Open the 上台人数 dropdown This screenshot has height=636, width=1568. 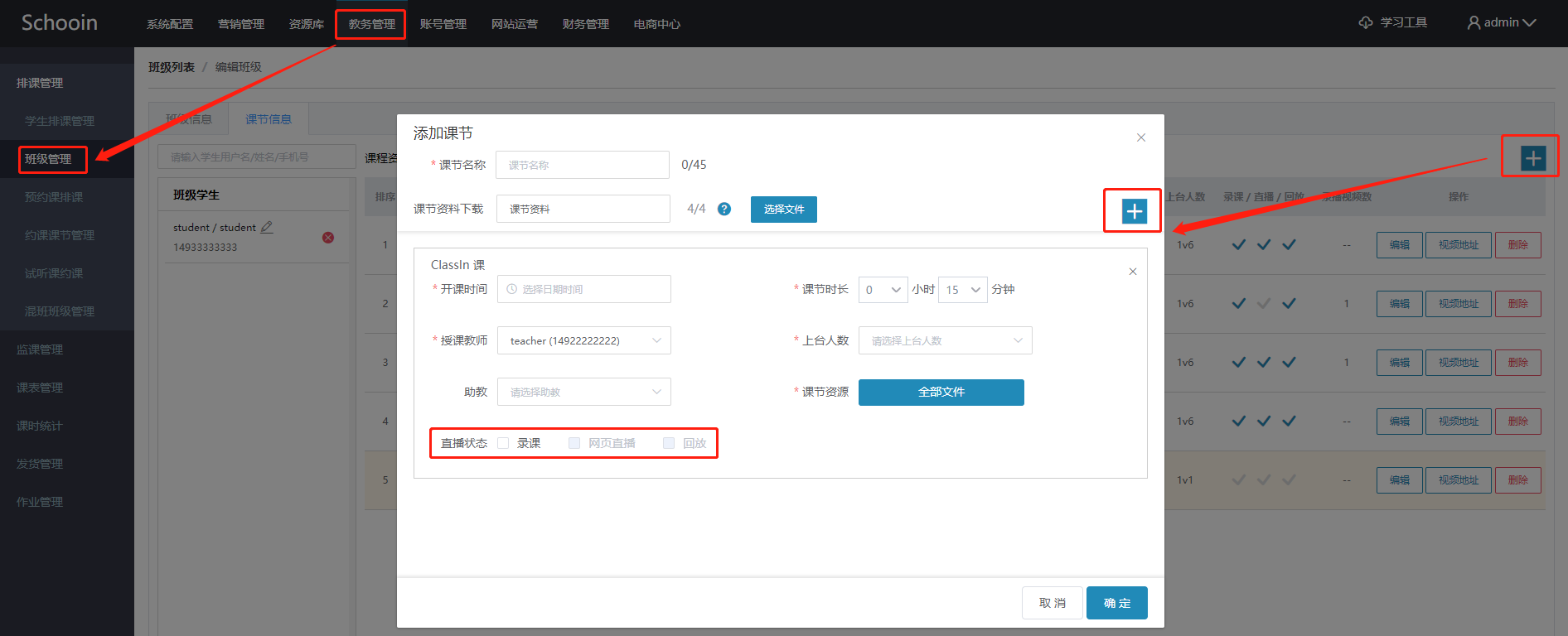tap(946, 340)
